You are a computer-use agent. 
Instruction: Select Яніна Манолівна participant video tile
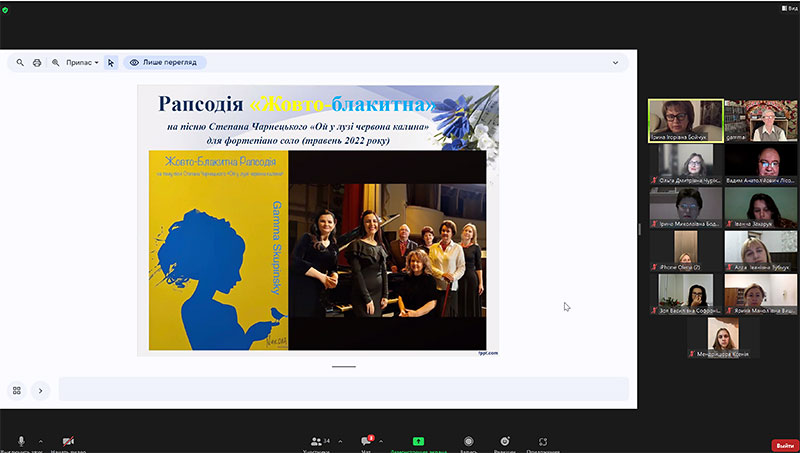[x=761, y=294]
